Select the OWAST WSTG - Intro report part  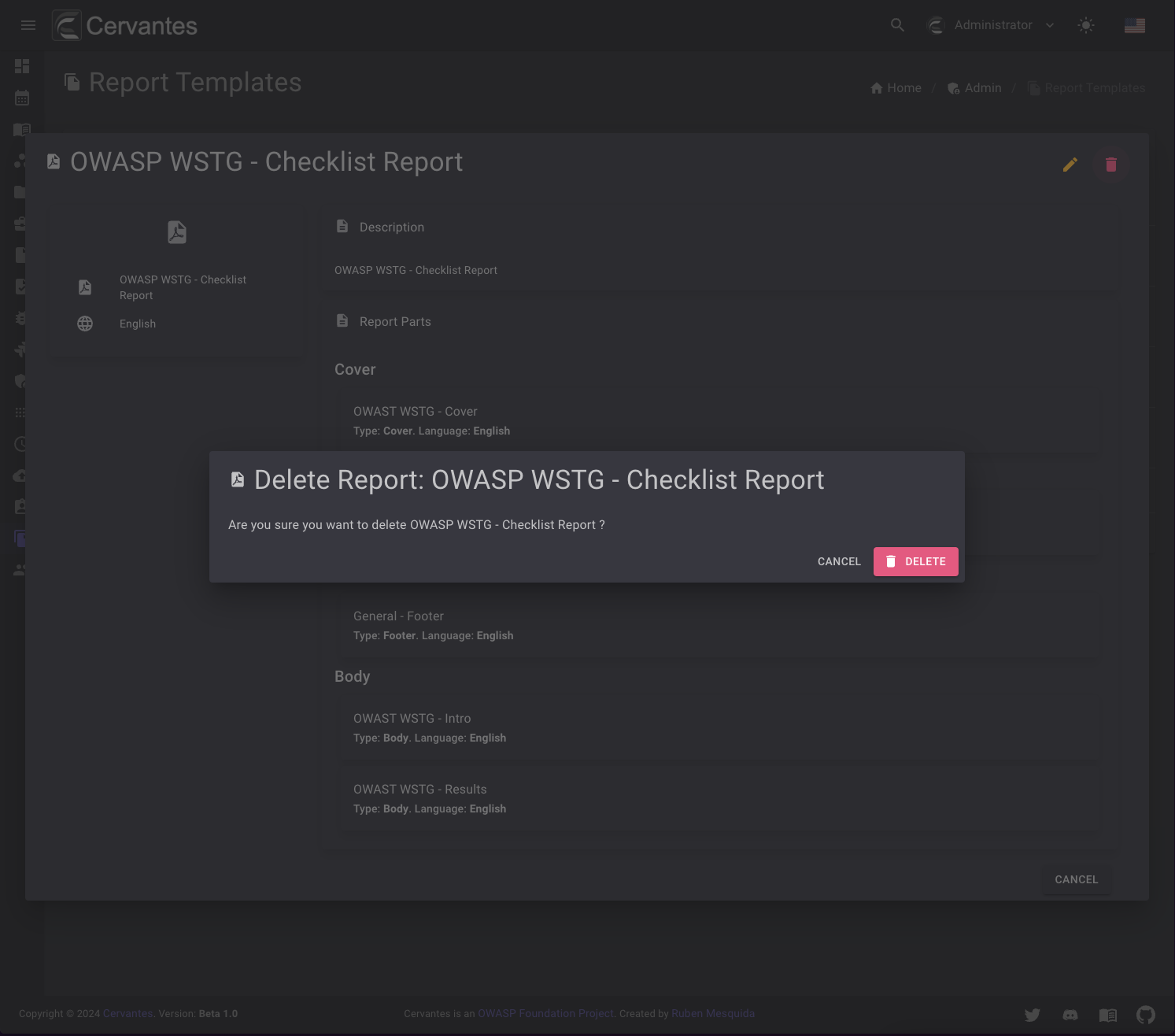[x=718, y=728]
